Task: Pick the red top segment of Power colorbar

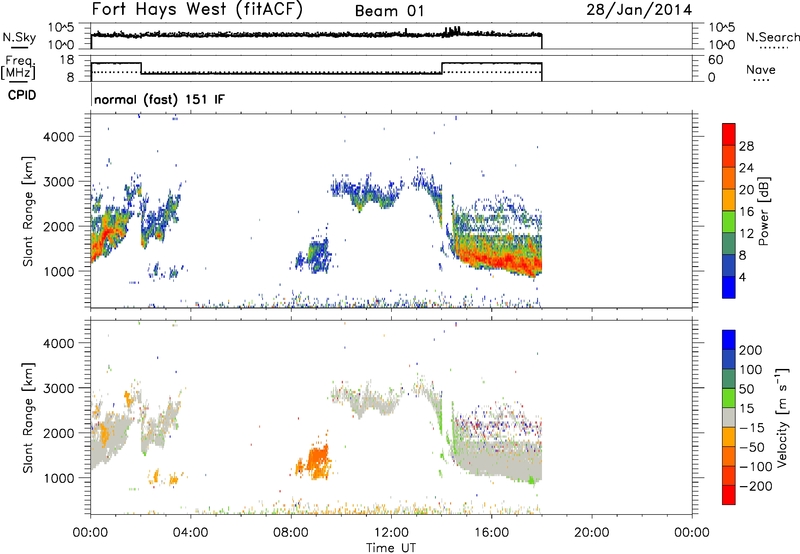Action: (729, 134)
